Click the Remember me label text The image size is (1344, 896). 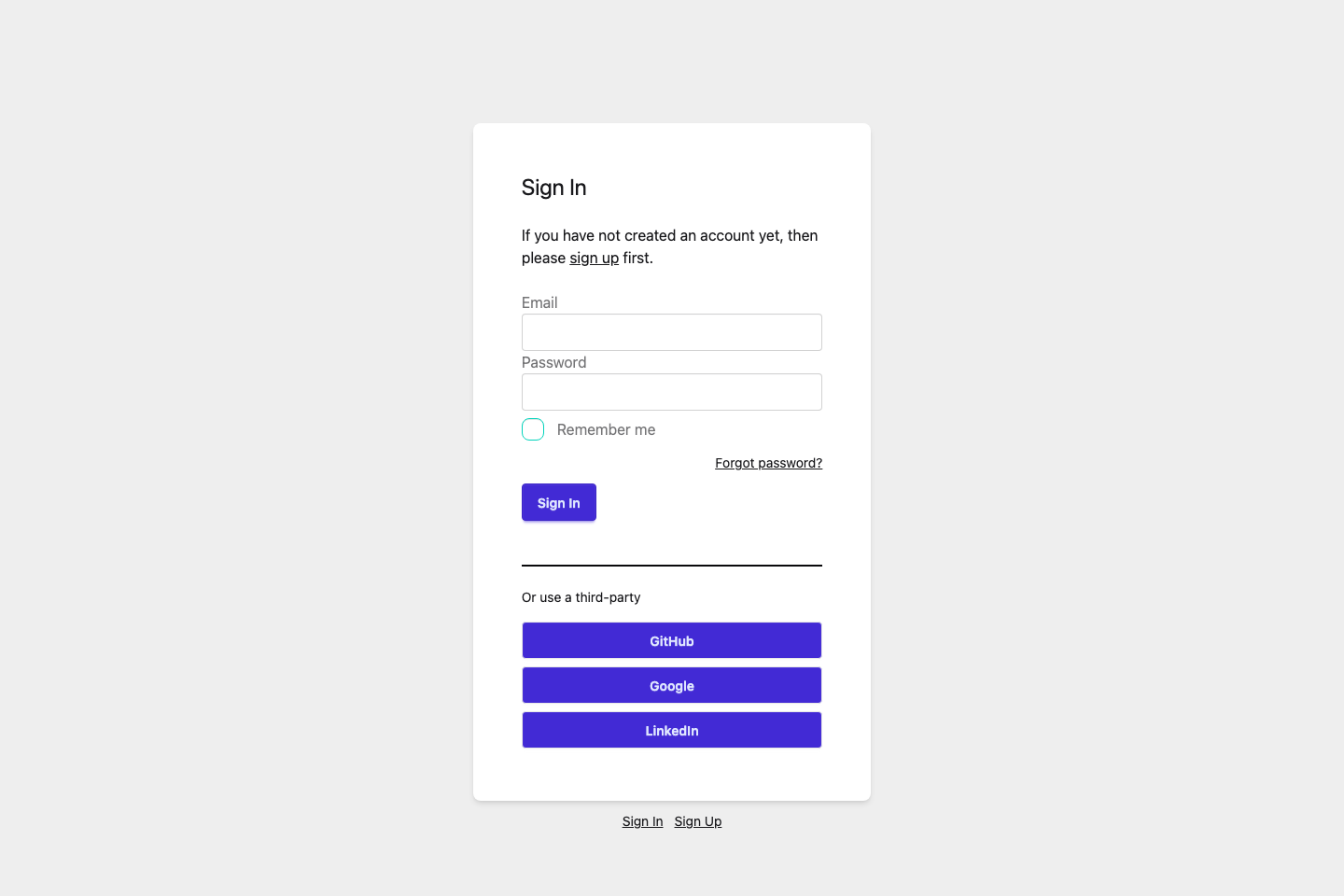[x=606, y=429]
